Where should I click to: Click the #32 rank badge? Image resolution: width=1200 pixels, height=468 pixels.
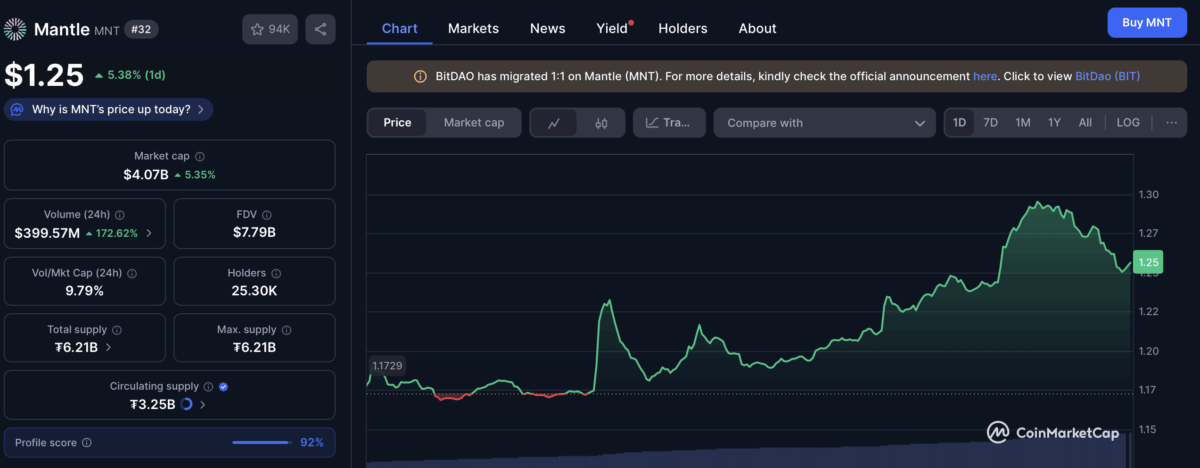[x=142, y=29]
